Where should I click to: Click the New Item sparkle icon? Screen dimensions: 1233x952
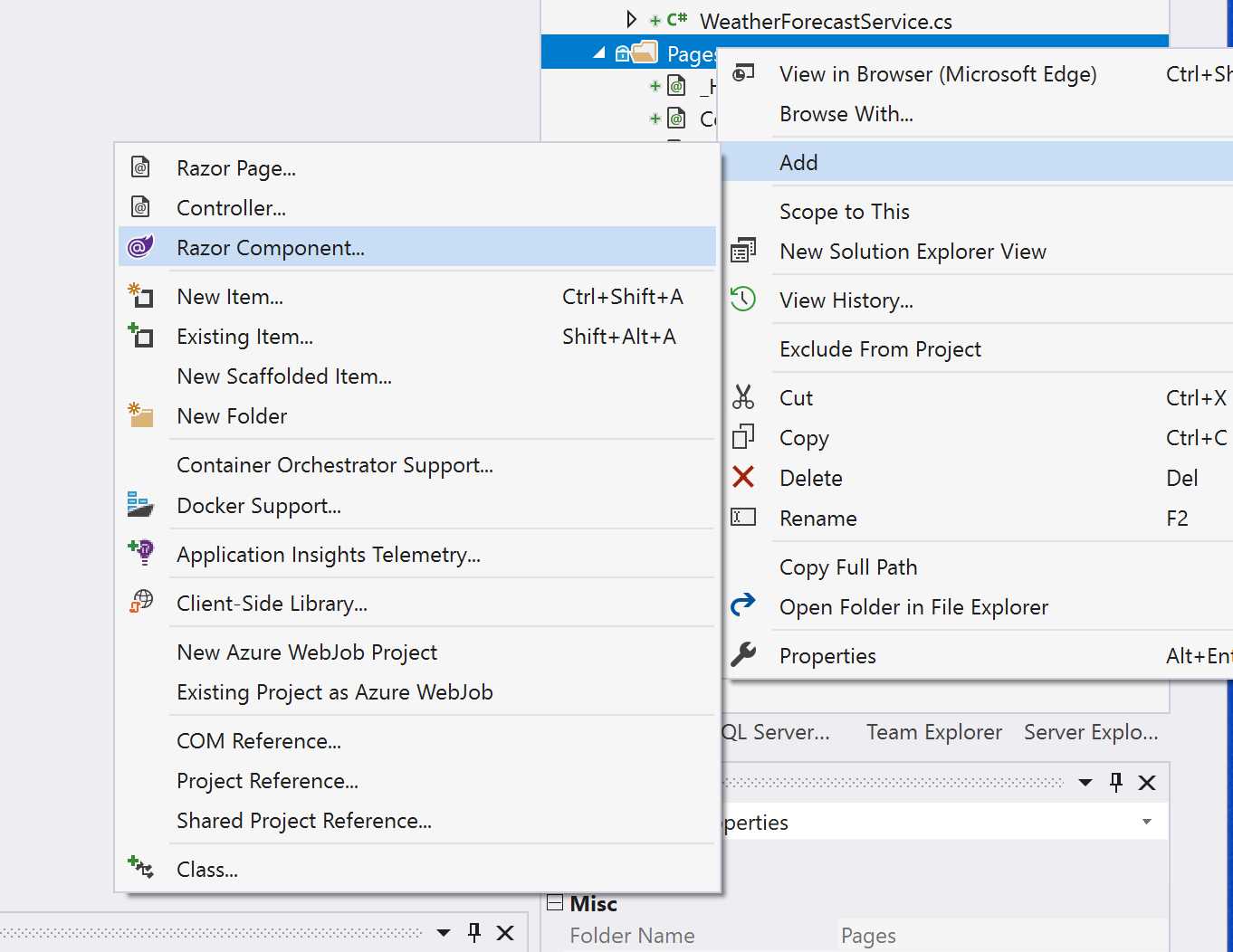(x=140, y=296)
